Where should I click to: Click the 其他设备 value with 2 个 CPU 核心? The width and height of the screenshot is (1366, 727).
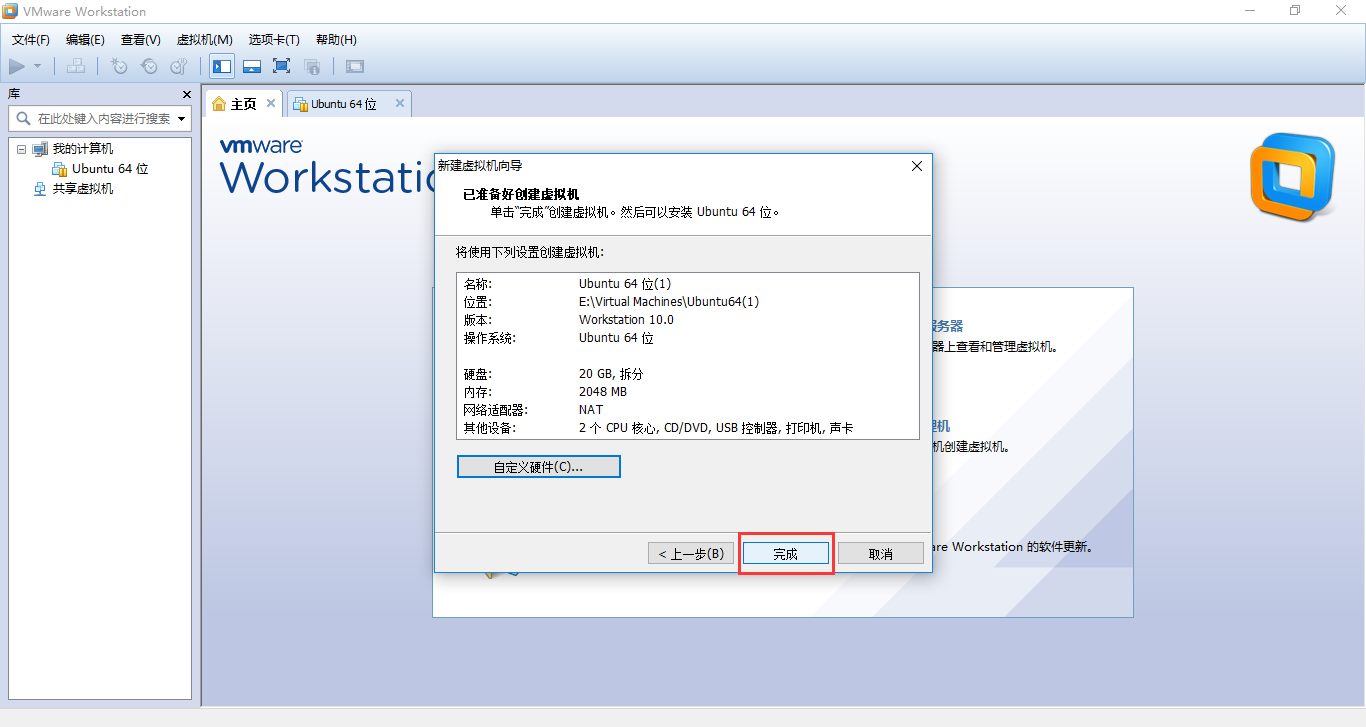pos(716,428)
